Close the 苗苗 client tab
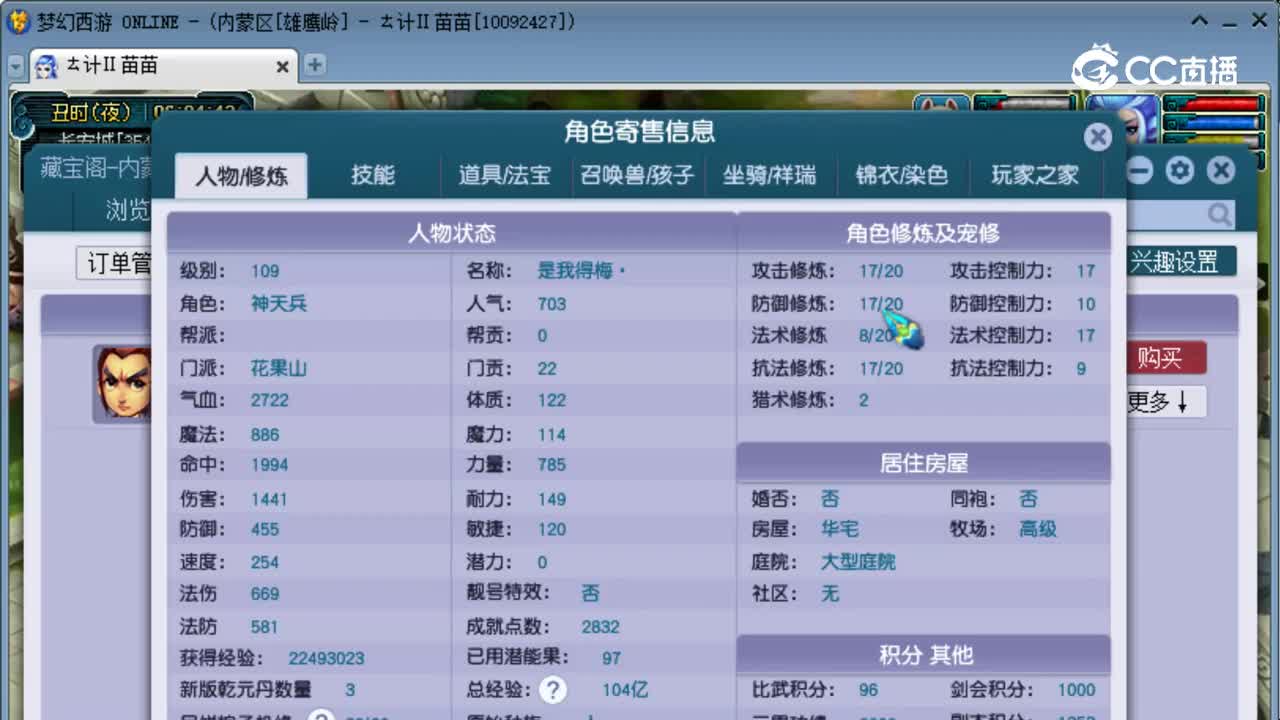Image resolution: width=1280 pixels, height=720 pixels. (x=282, y=66)
